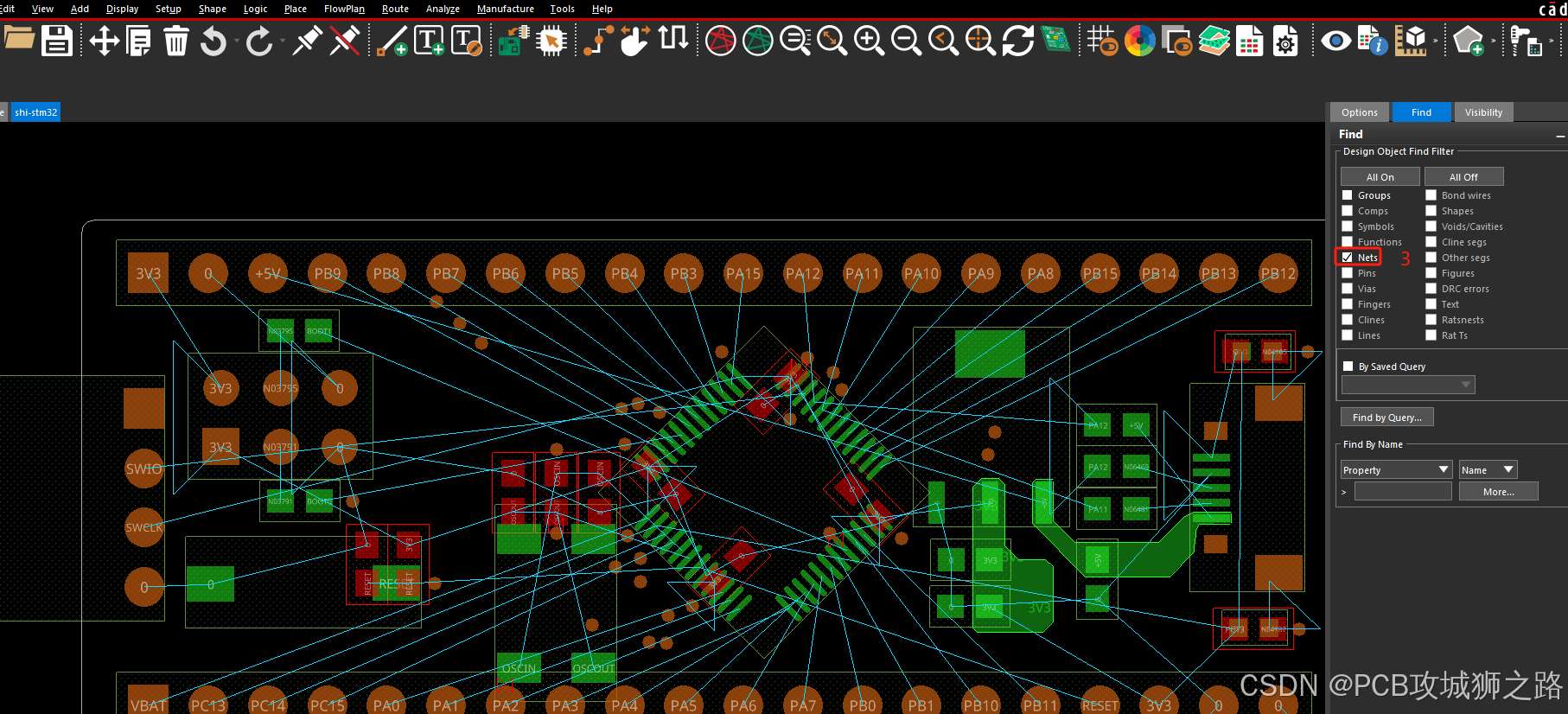
Task: Select the shi-stm32 design tab
Action: click(x=35, y=112)
